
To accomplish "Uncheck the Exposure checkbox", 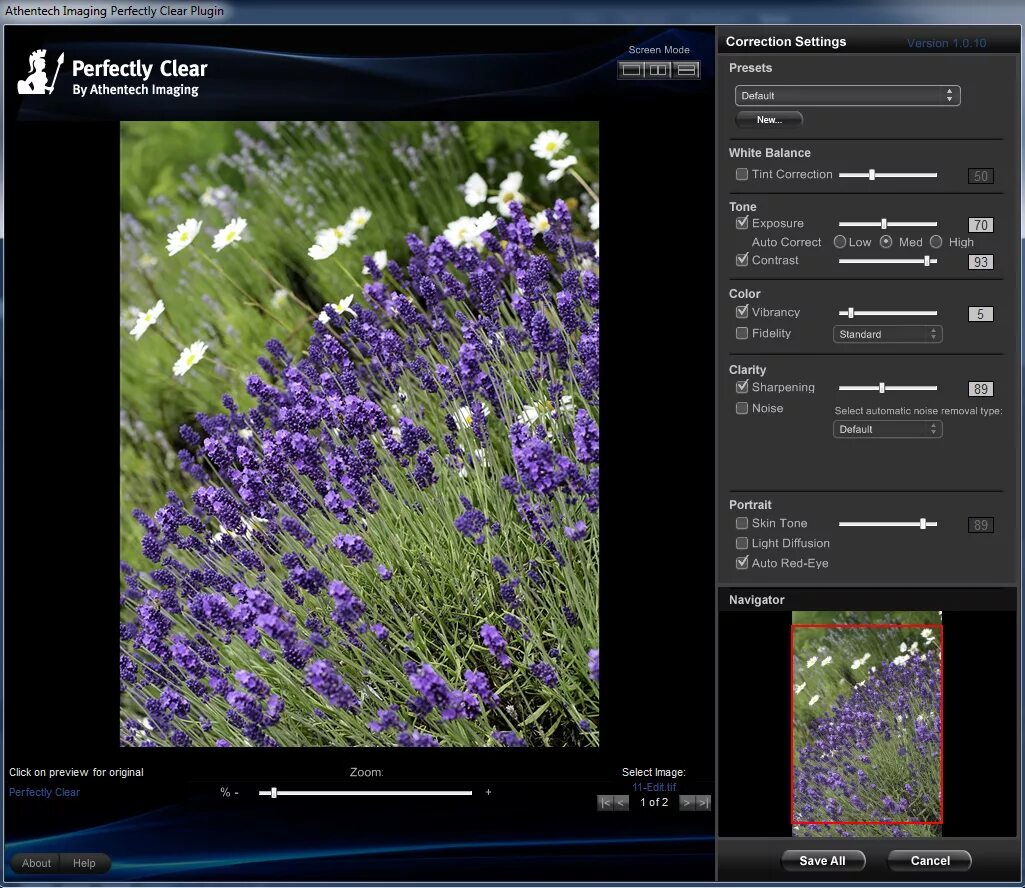I will point(741,223).
